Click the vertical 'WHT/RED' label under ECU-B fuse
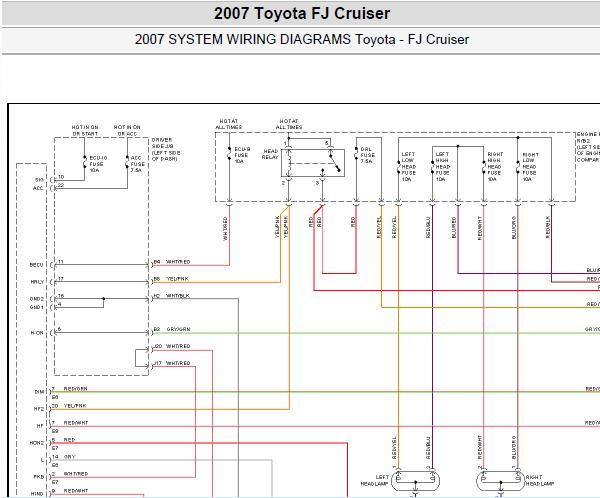 pos(225,229)
